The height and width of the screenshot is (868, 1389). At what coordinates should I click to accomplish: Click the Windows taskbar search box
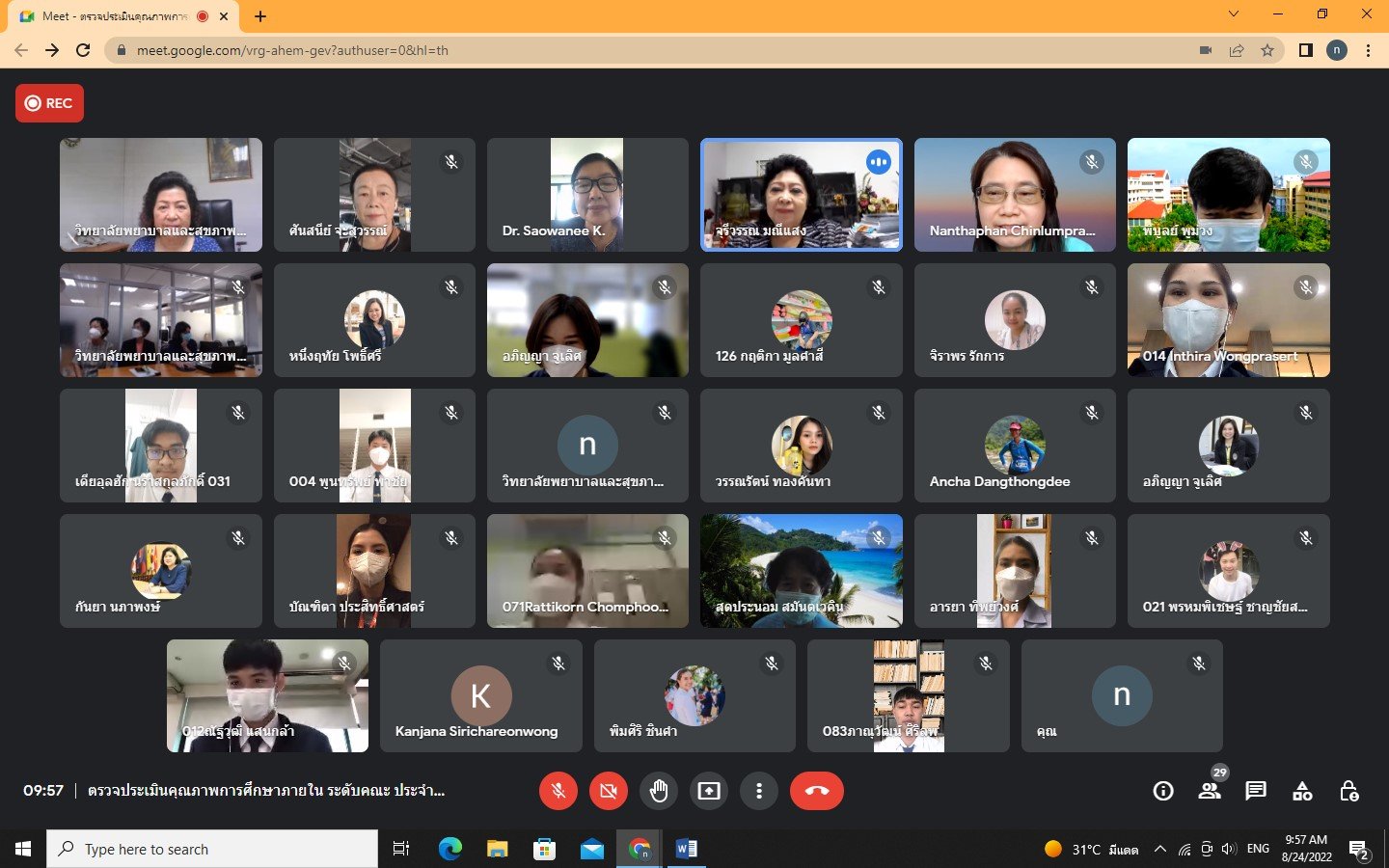click(212, 849)
